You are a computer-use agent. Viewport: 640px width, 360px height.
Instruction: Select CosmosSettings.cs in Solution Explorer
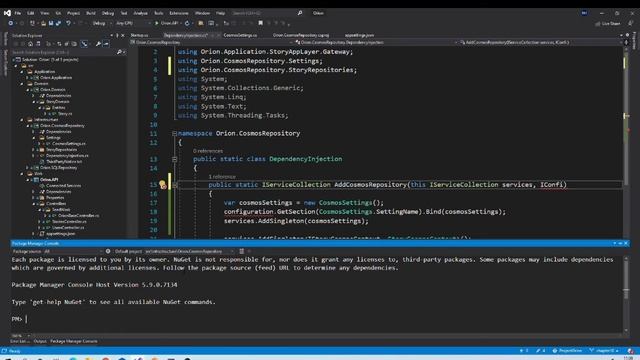(69, 144)
